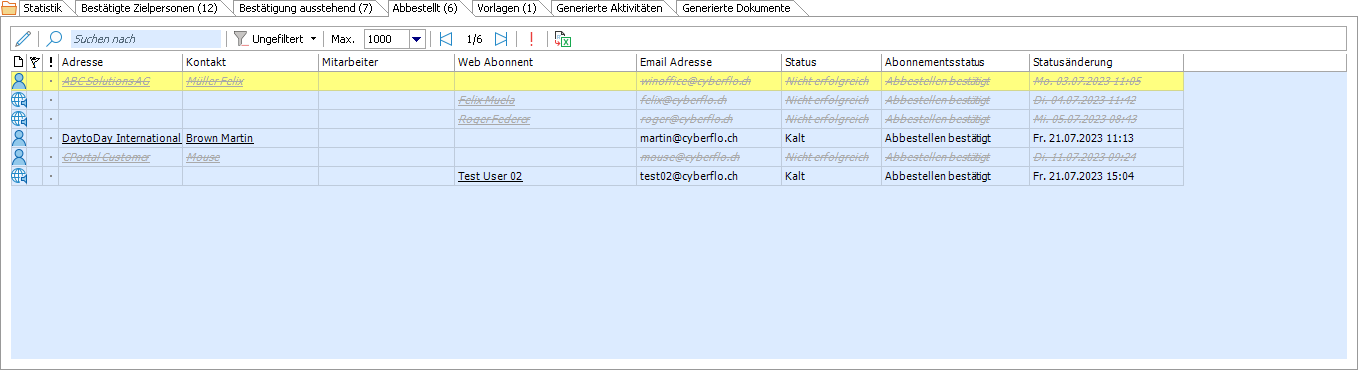The height and width of the screenshot is (370, 1358).
Task: Open the struck-through ABC Solutions AG link
Action: tap(106, 81)
